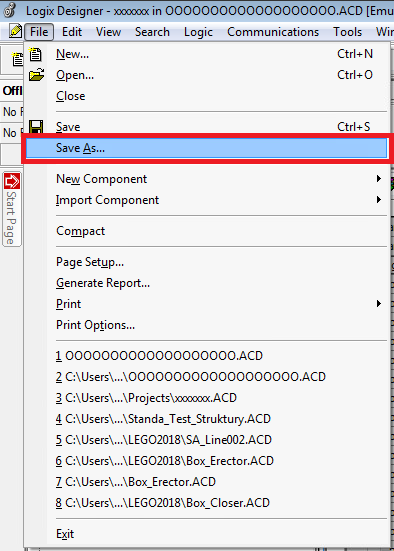Click the Start Page red arrow icon
This screenshot has height=551, width=394.
(x=12, y=181)
